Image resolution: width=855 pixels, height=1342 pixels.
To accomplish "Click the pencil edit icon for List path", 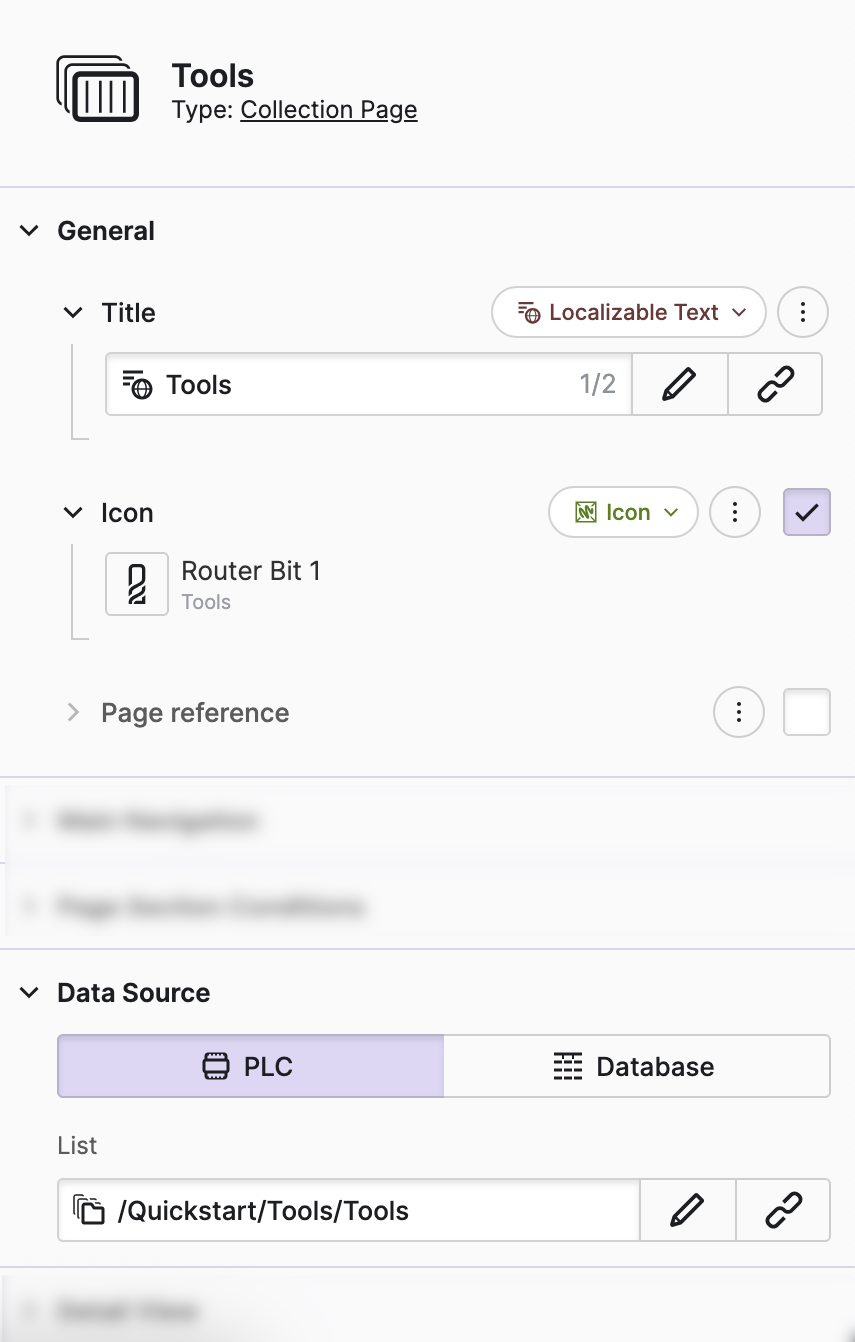I will (x=687, y=1211).
